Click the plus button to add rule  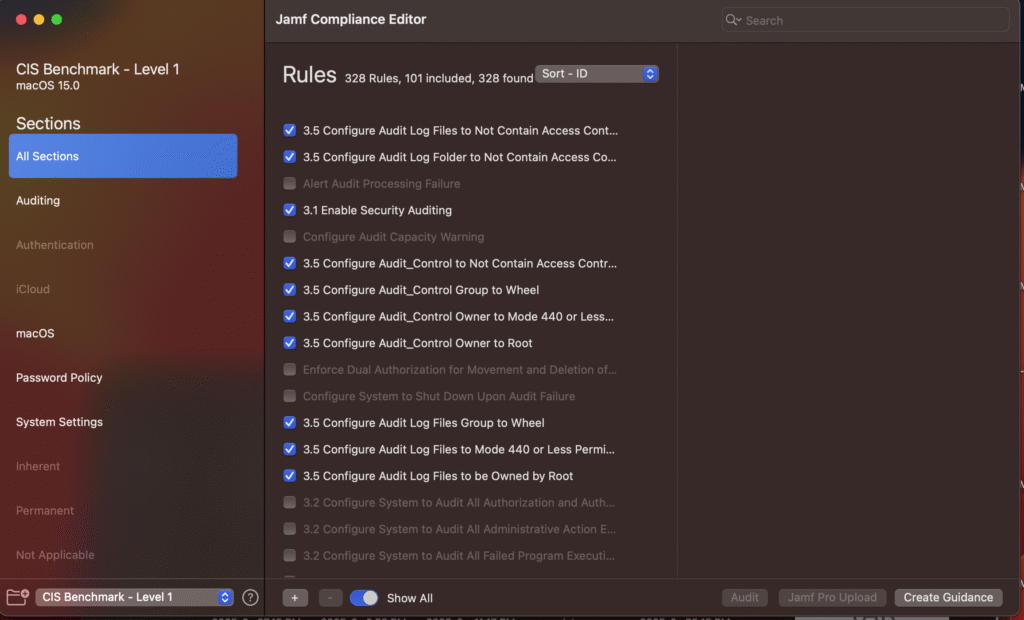tap(295, 598)
